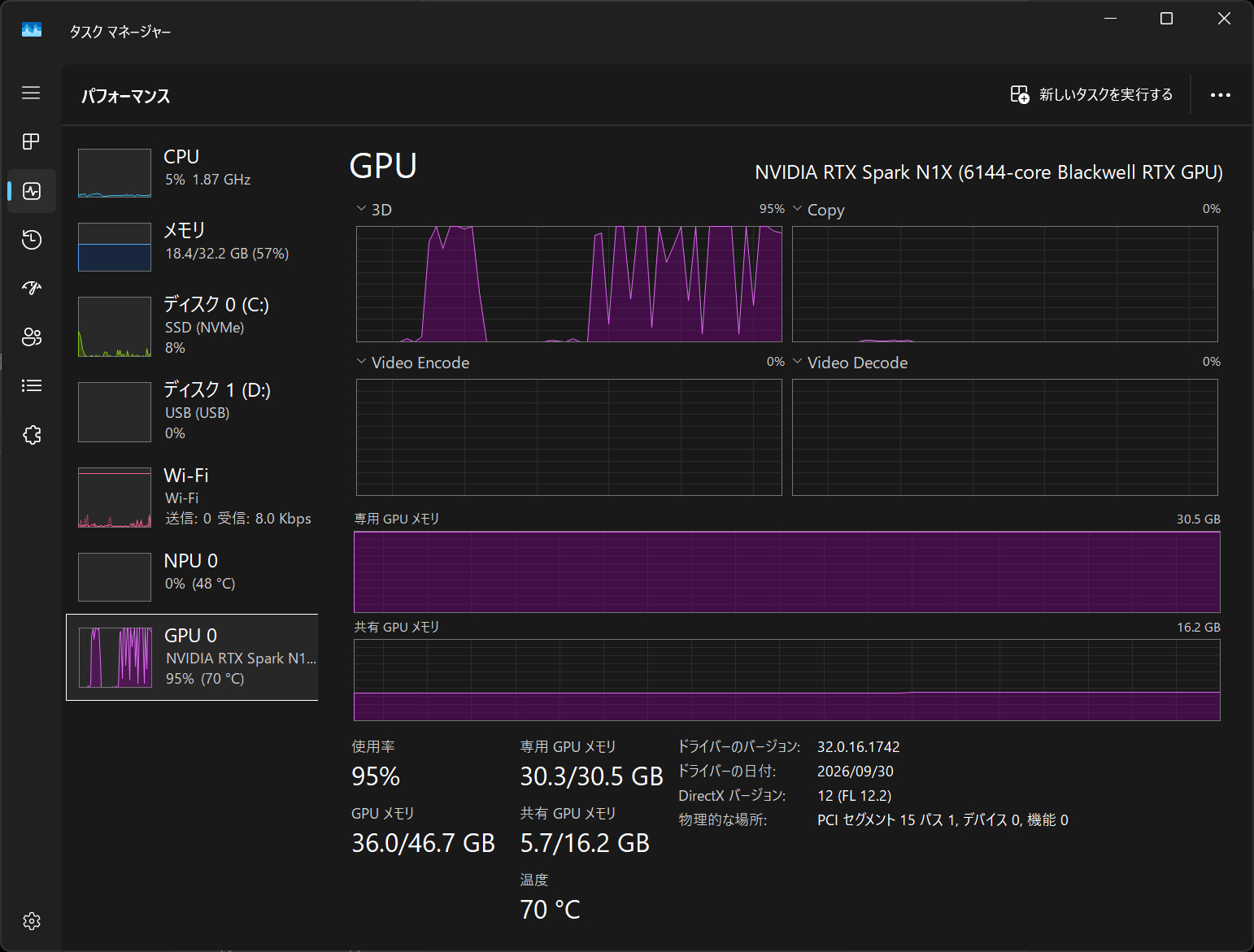Click the 5.7/16.2 GB shared memory value

point(585,843)
